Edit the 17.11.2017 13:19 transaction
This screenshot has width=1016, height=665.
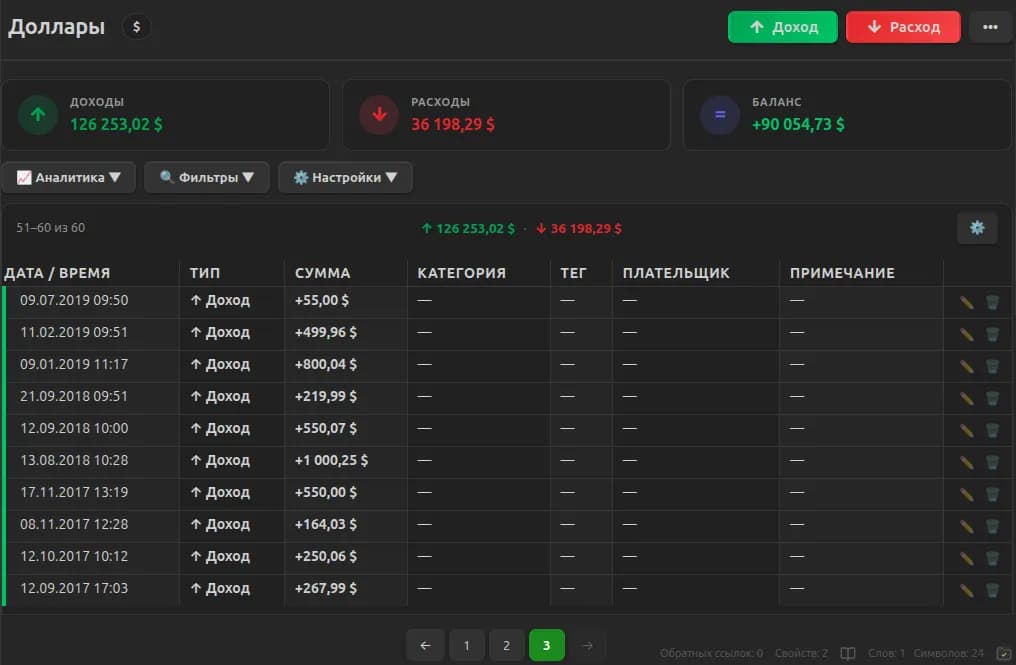966,494
